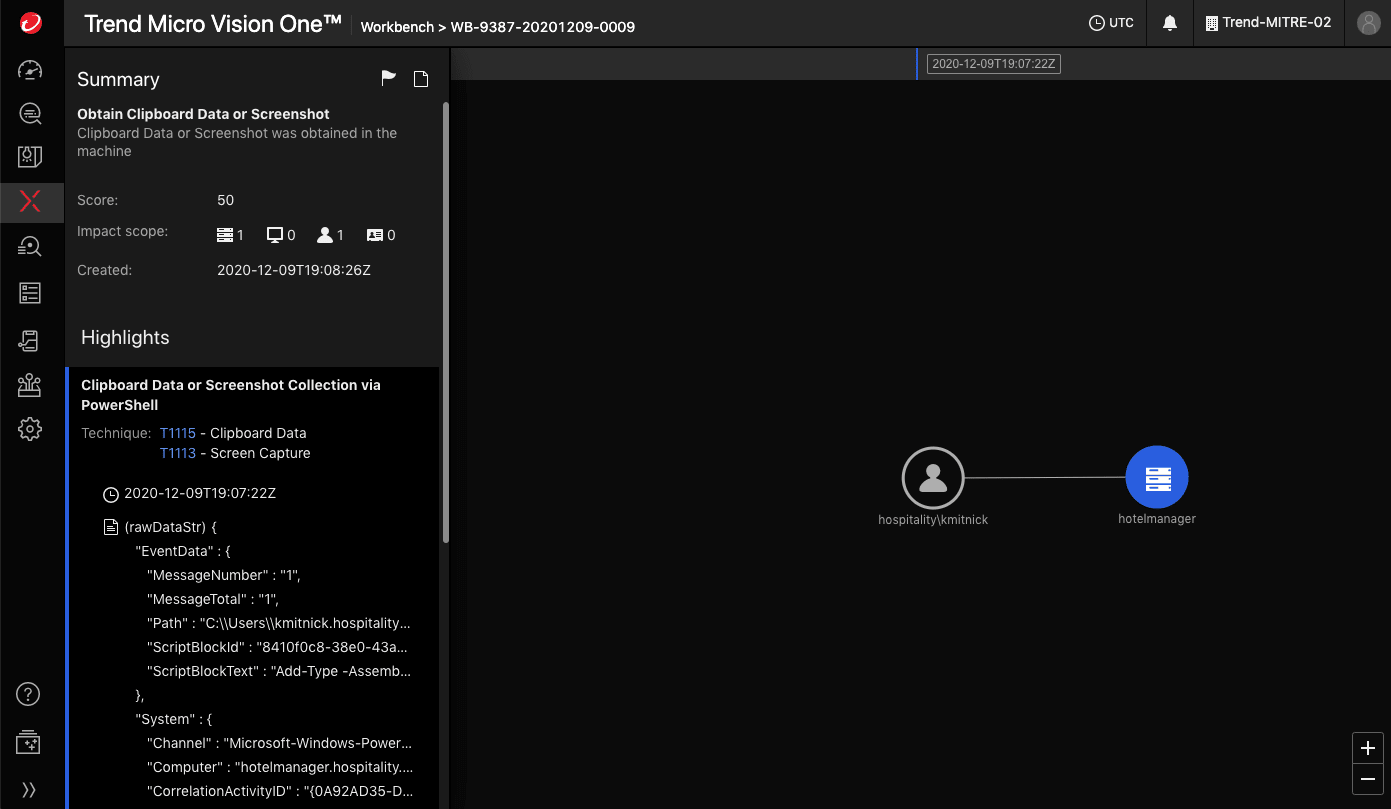Open the UTC timezone selector
Screen dimensions: 1391x809
point(1111,23)
